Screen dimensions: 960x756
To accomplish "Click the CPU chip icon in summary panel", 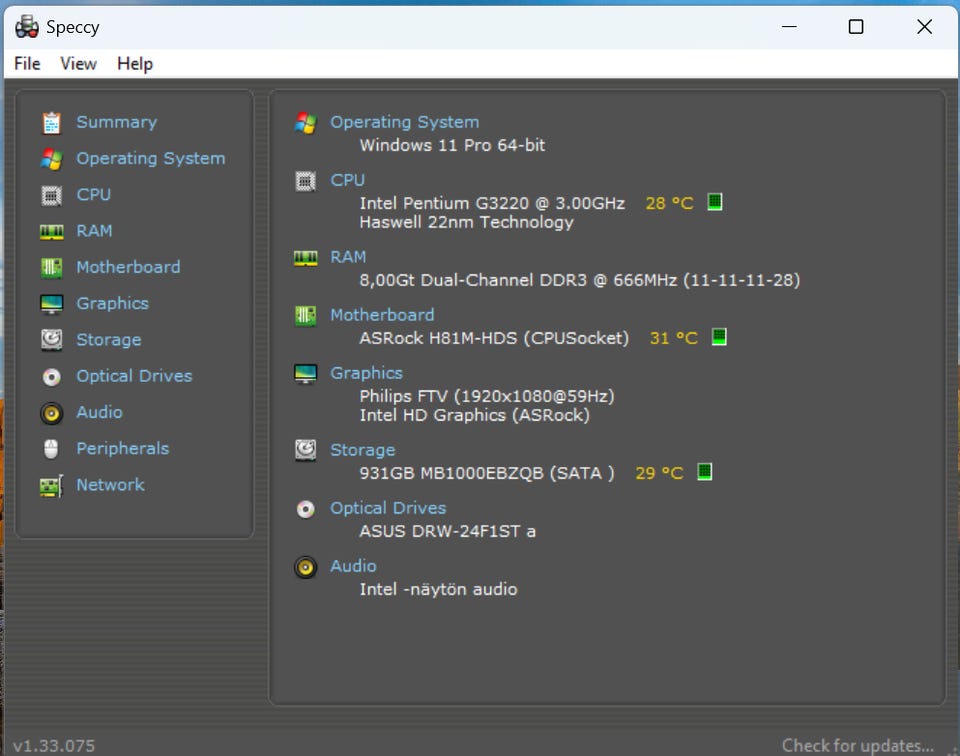I will tap(306, 181).
